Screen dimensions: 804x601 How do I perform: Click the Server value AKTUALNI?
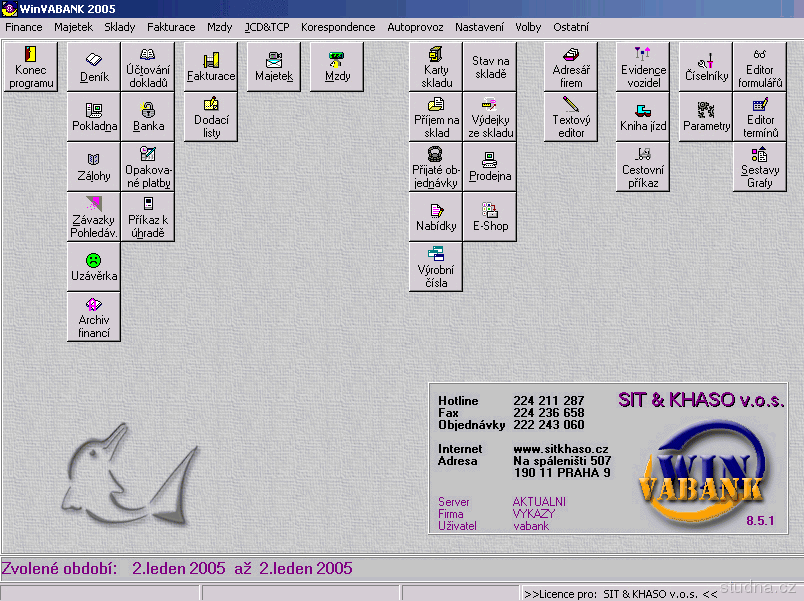tap(539, 502)
